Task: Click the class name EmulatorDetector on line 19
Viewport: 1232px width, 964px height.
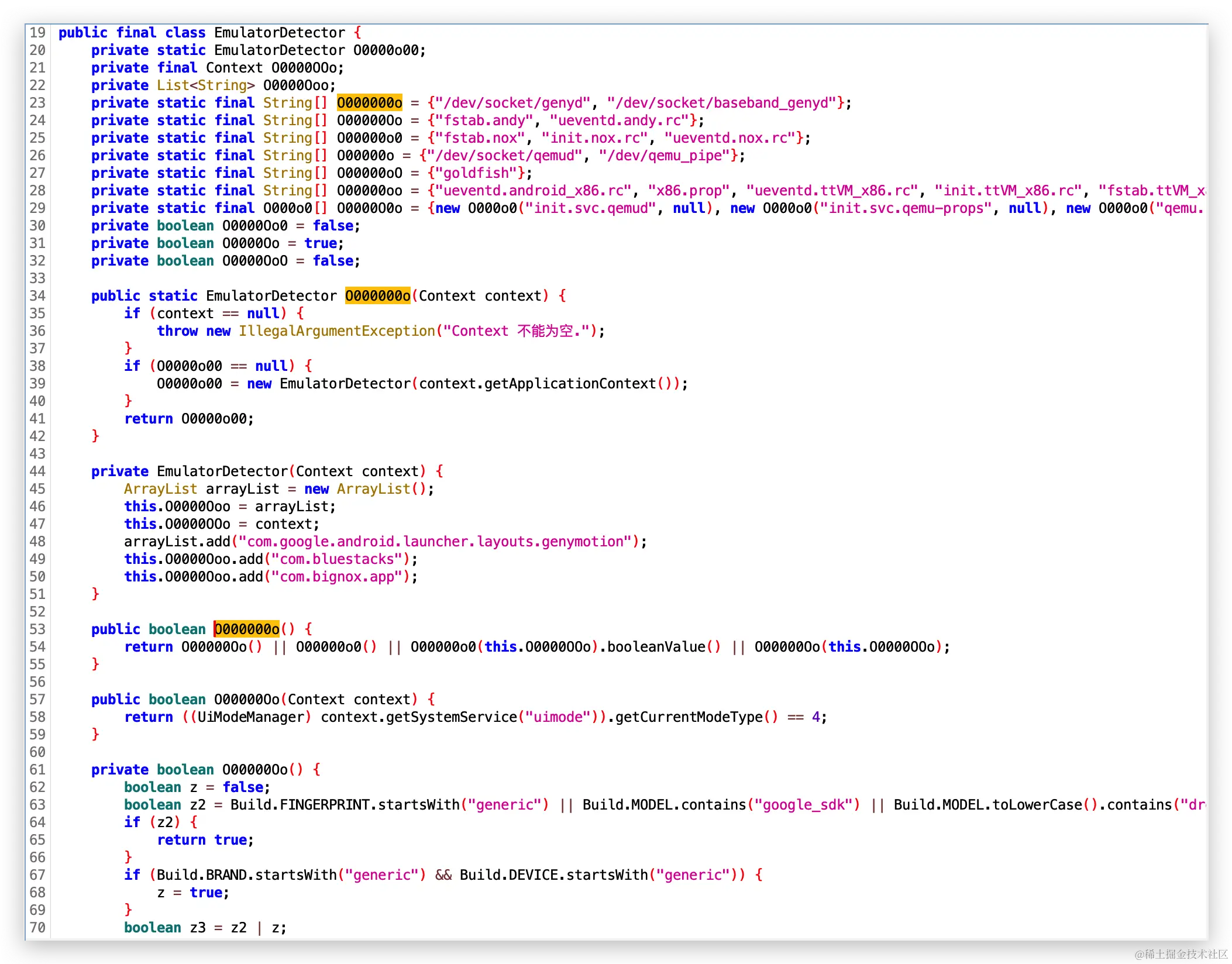Action: click(x=279, y=33)
